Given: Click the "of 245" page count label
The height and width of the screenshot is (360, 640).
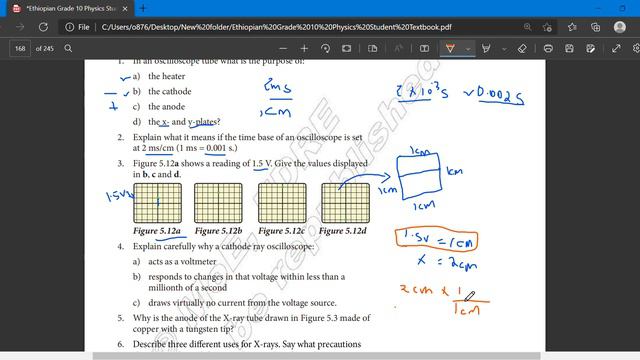Looking at the screenshot, I should 44,49.
